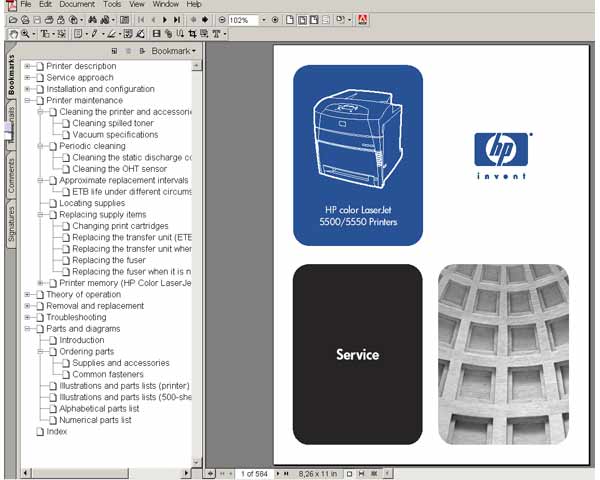Go to next page using toolbar arrow
The width and height of the screenshot is (600, 480).
tap(165, 20)
